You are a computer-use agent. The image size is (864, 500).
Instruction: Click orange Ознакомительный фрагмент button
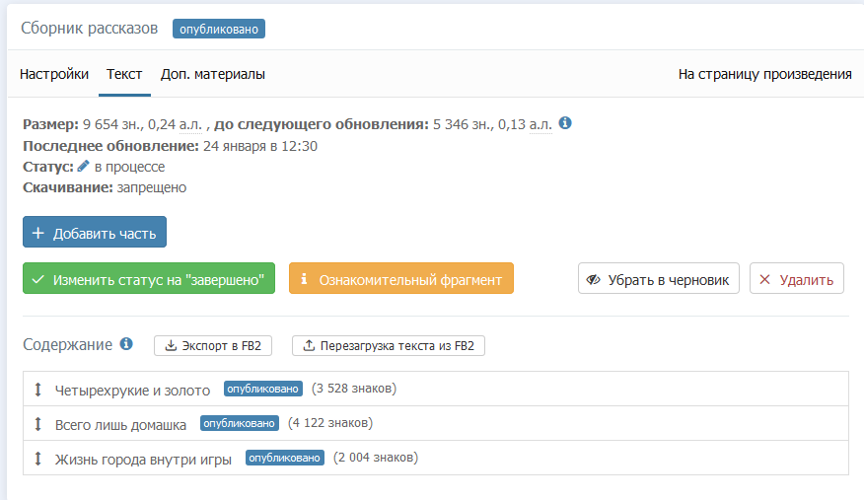coord(401,279)
